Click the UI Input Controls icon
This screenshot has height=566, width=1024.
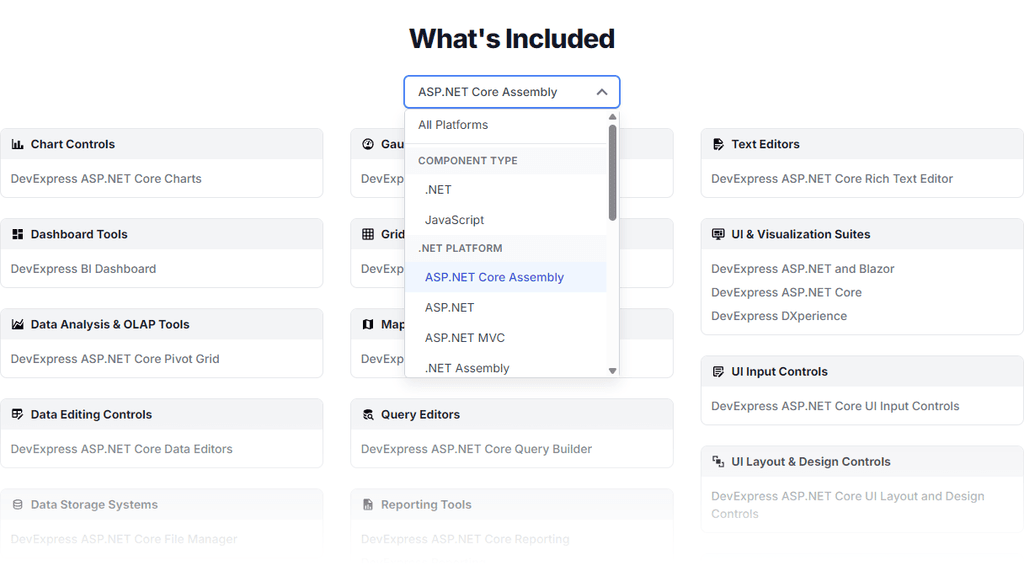coord(718,371)
